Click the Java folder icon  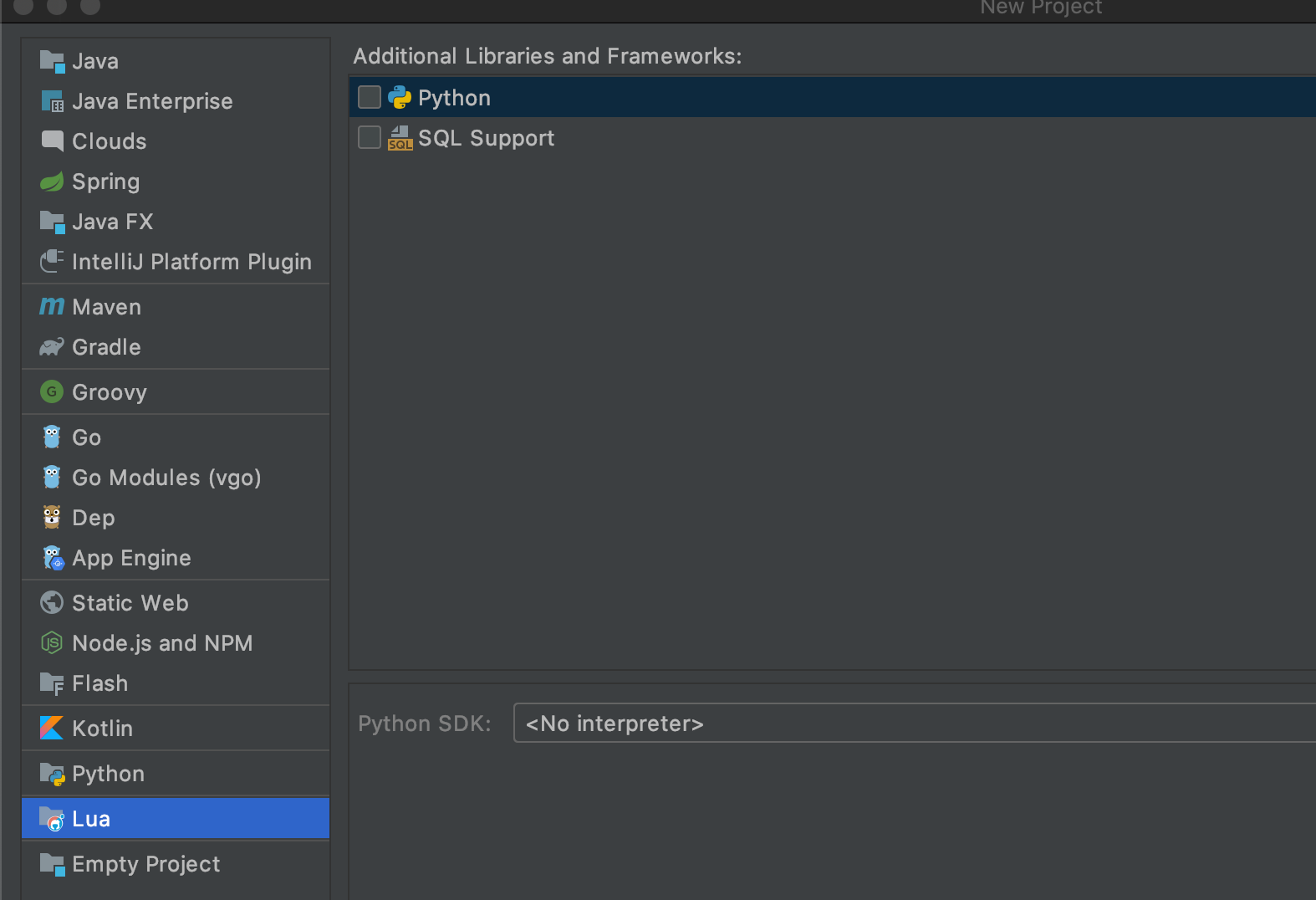point(52,61)
